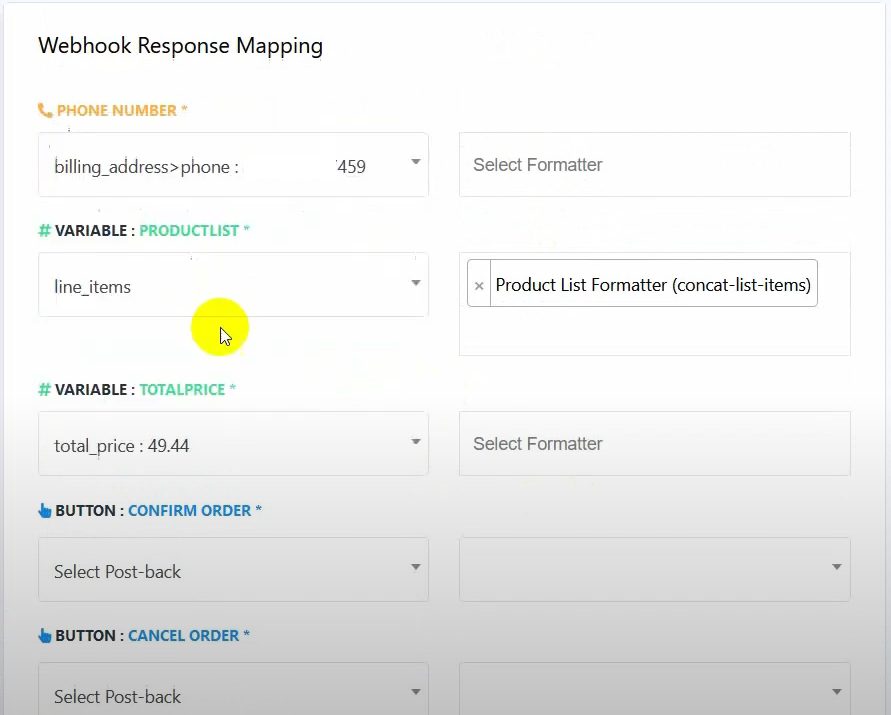This screenshot has width=891, height=715.
Task: Click the hash icon before VARIABLE : PRODUCTLIST
Action: click(44, 231)
